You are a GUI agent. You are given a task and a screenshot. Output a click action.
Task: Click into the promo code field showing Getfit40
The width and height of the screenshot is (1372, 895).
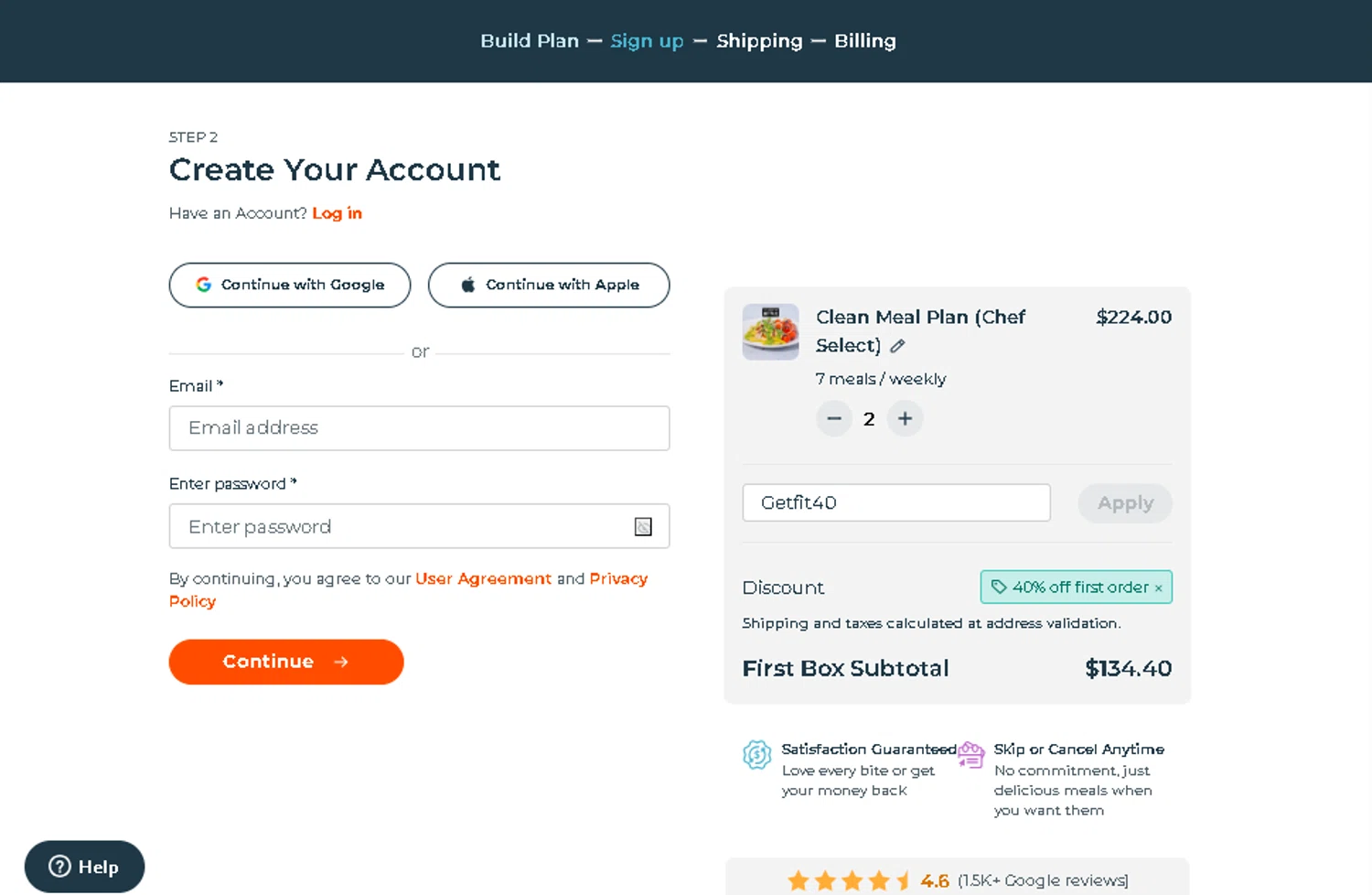click(895, 503)
